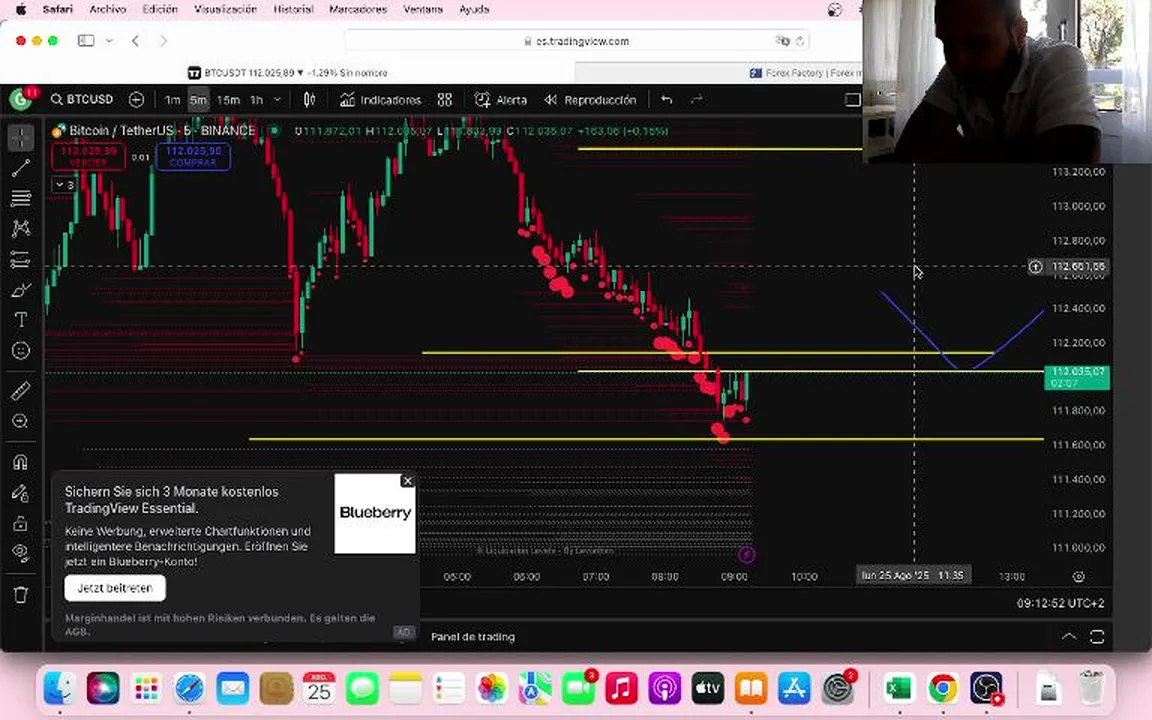The width and height of the screenshot is (1152, 720).
Task: Close the Blueberry advertisement popup
Action: [408, 480]
